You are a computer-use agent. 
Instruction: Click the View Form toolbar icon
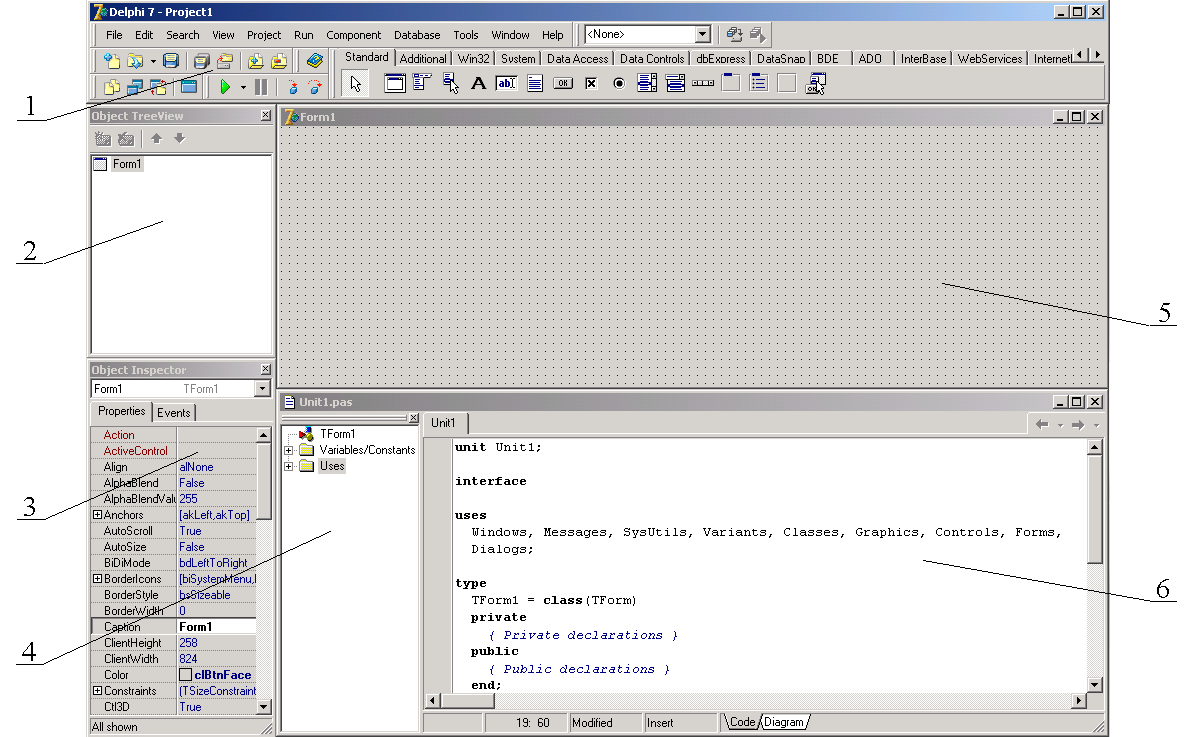point(135,87)
